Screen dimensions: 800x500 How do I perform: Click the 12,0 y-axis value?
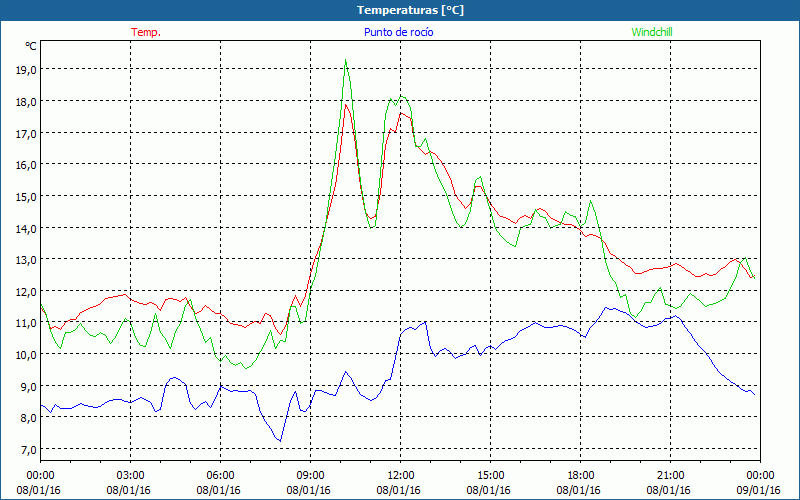point(26,291)
